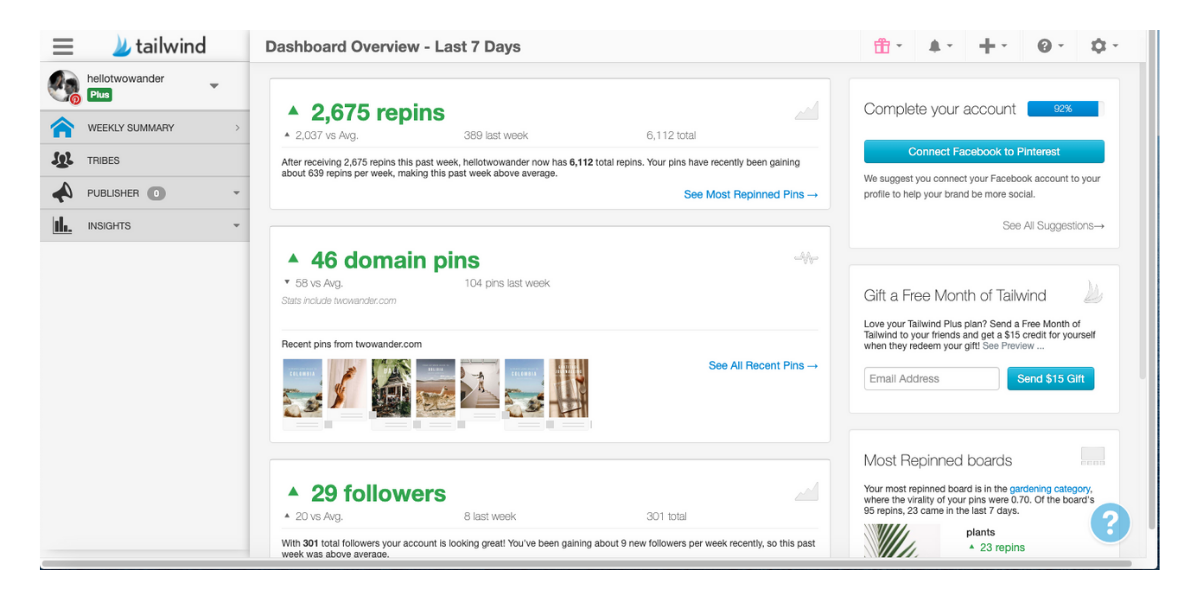Expand the Insights menu arrow
Image resolution: width=1200 pixels, height=600 pixels.
tap(237, 226)
